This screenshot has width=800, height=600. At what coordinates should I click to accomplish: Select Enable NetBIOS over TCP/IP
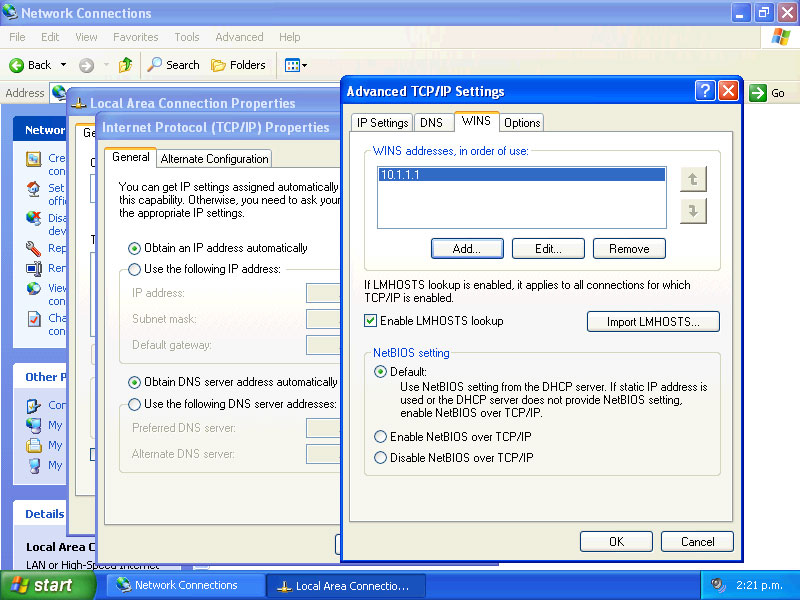pyautogui.click(x=381, y=437)
